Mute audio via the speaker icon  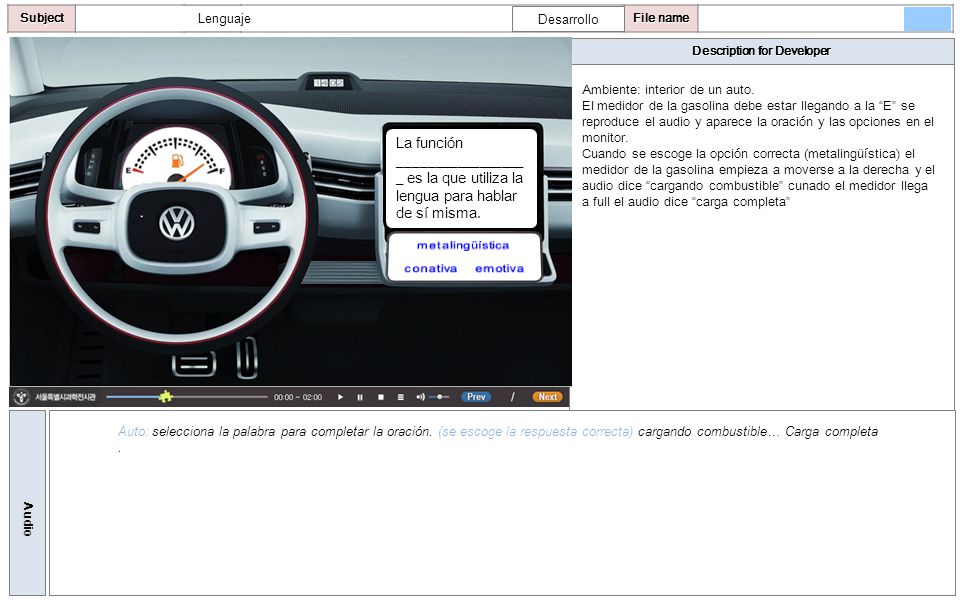click(x=420, y=397)
